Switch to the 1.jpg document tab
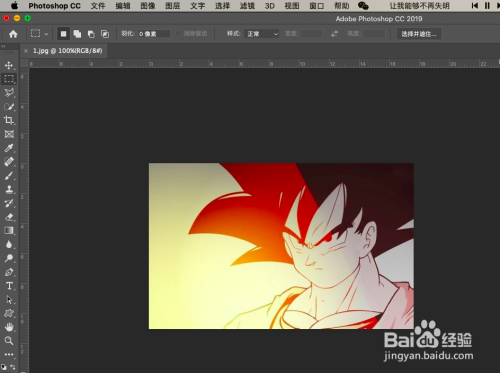The image size is (500, 373). (67, 51)
